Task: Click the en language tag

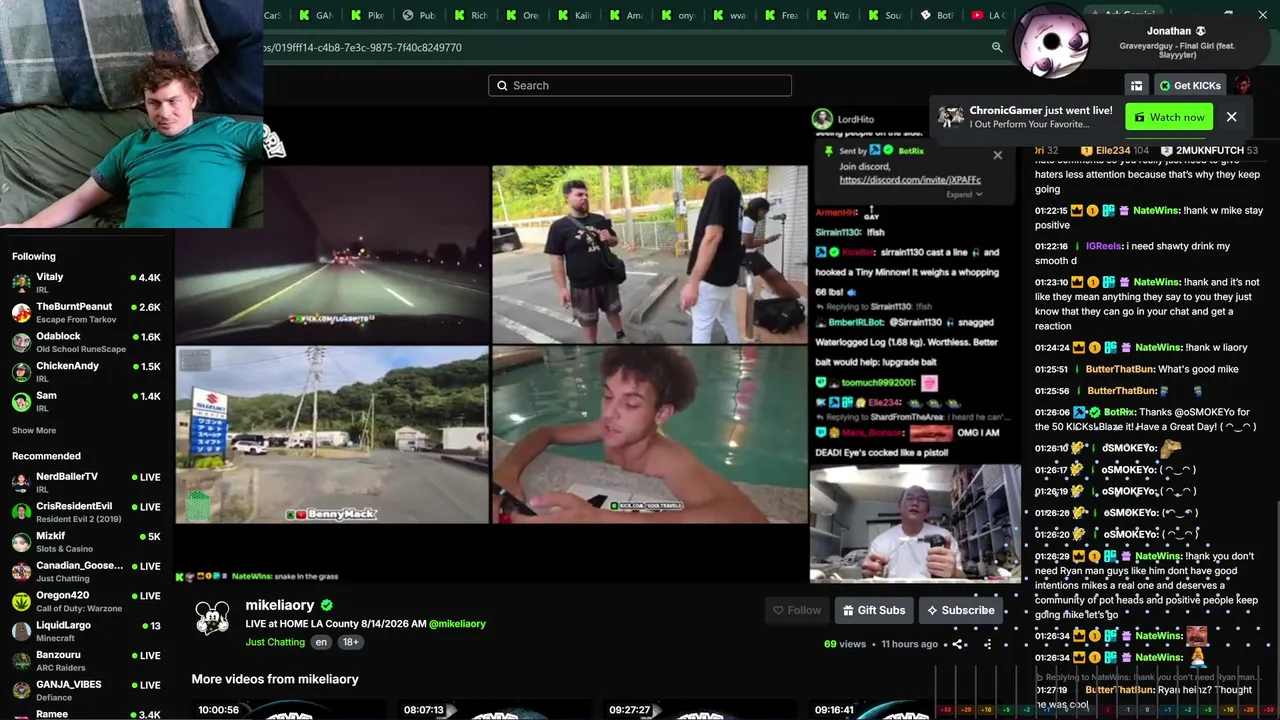Action: 321,642
